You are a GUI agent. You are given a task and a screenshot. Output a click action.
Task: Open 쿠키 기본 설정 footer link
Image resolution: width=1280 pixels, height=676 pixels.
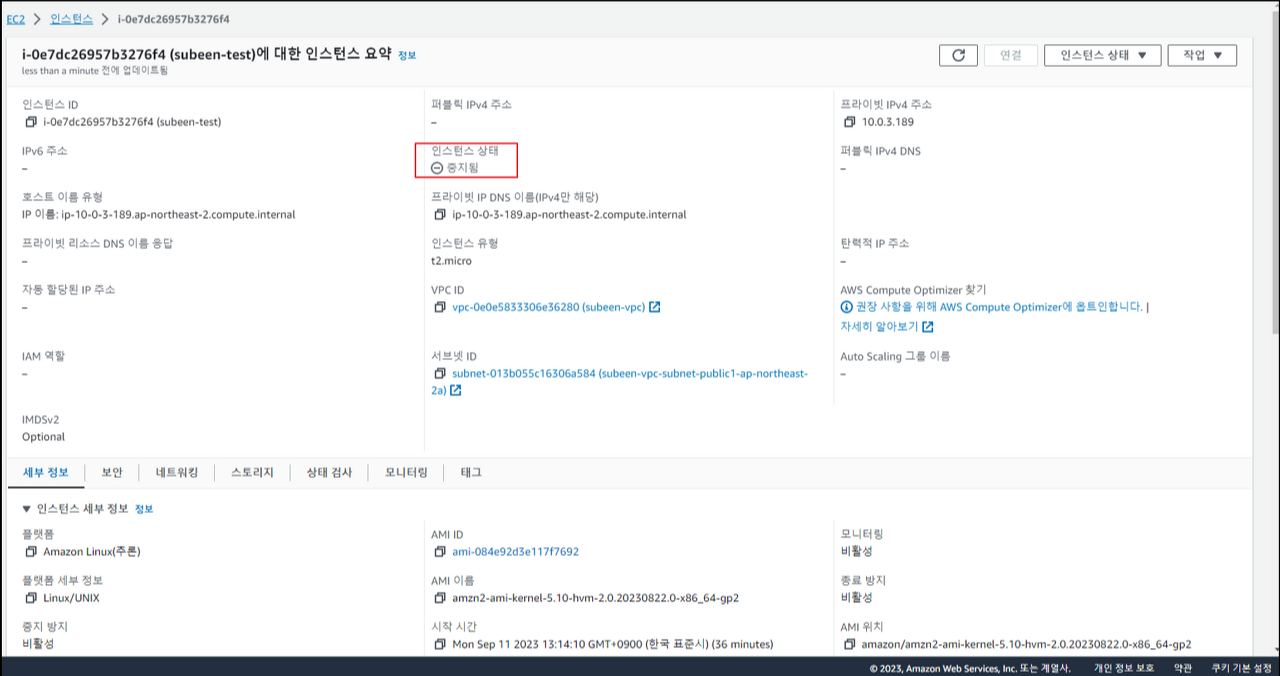[x=1241, y=668]
